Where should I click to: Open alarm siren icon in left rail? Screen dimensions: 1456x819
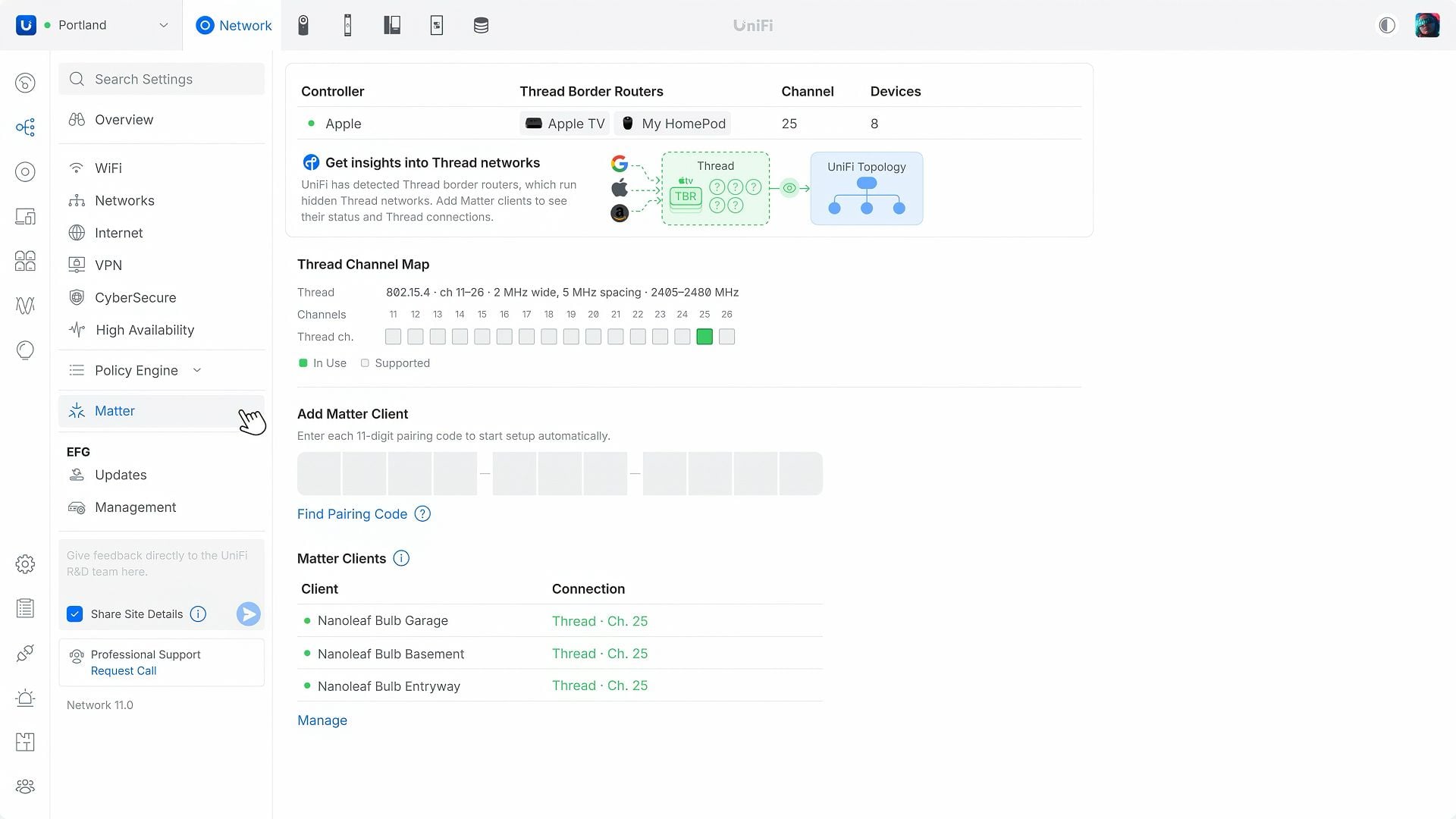(x=25, y=698)
